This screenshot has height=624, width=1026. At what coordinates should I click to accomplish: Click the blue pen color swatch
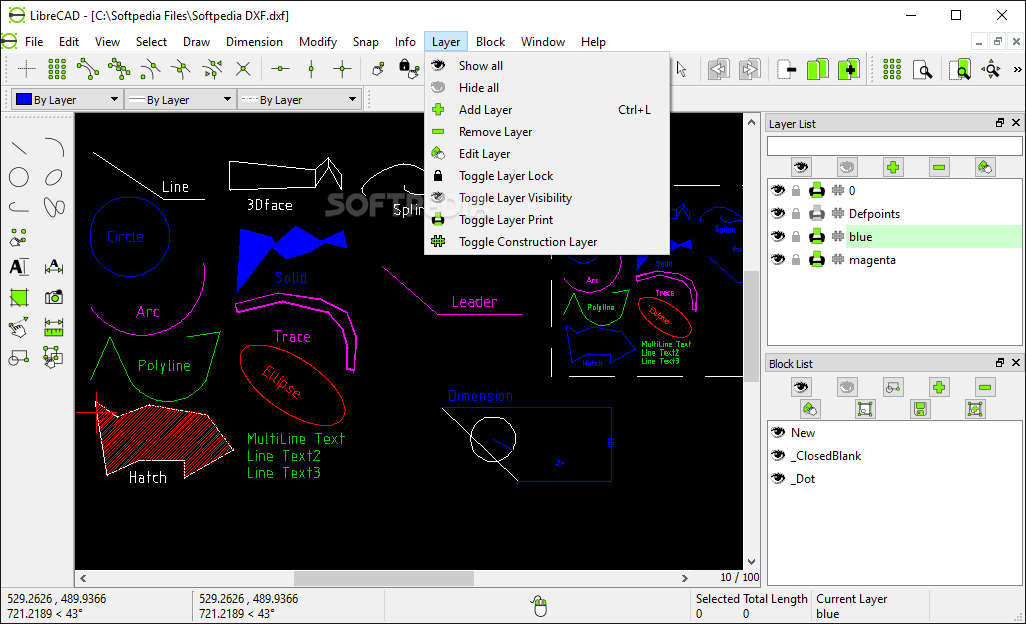tap(24, 99)
